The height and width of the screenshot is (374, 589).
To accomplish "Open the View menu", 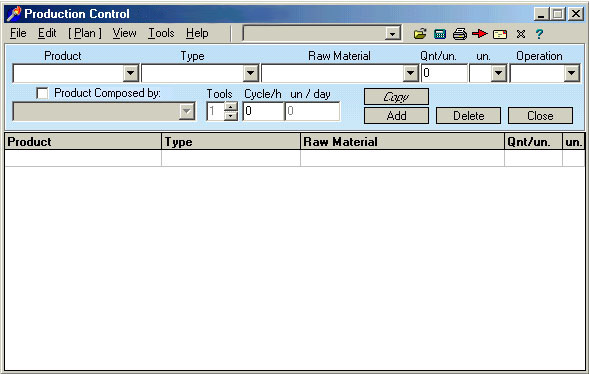I will (124, 33).
